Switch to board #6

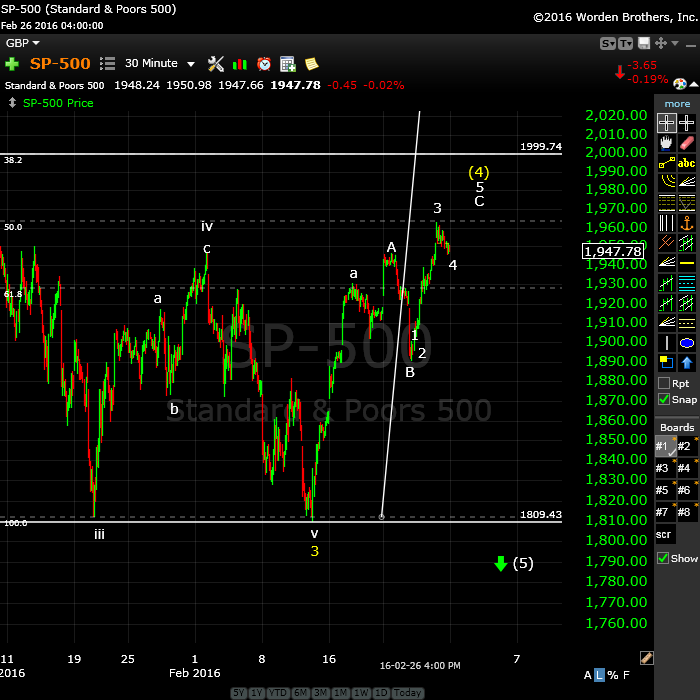686,490
